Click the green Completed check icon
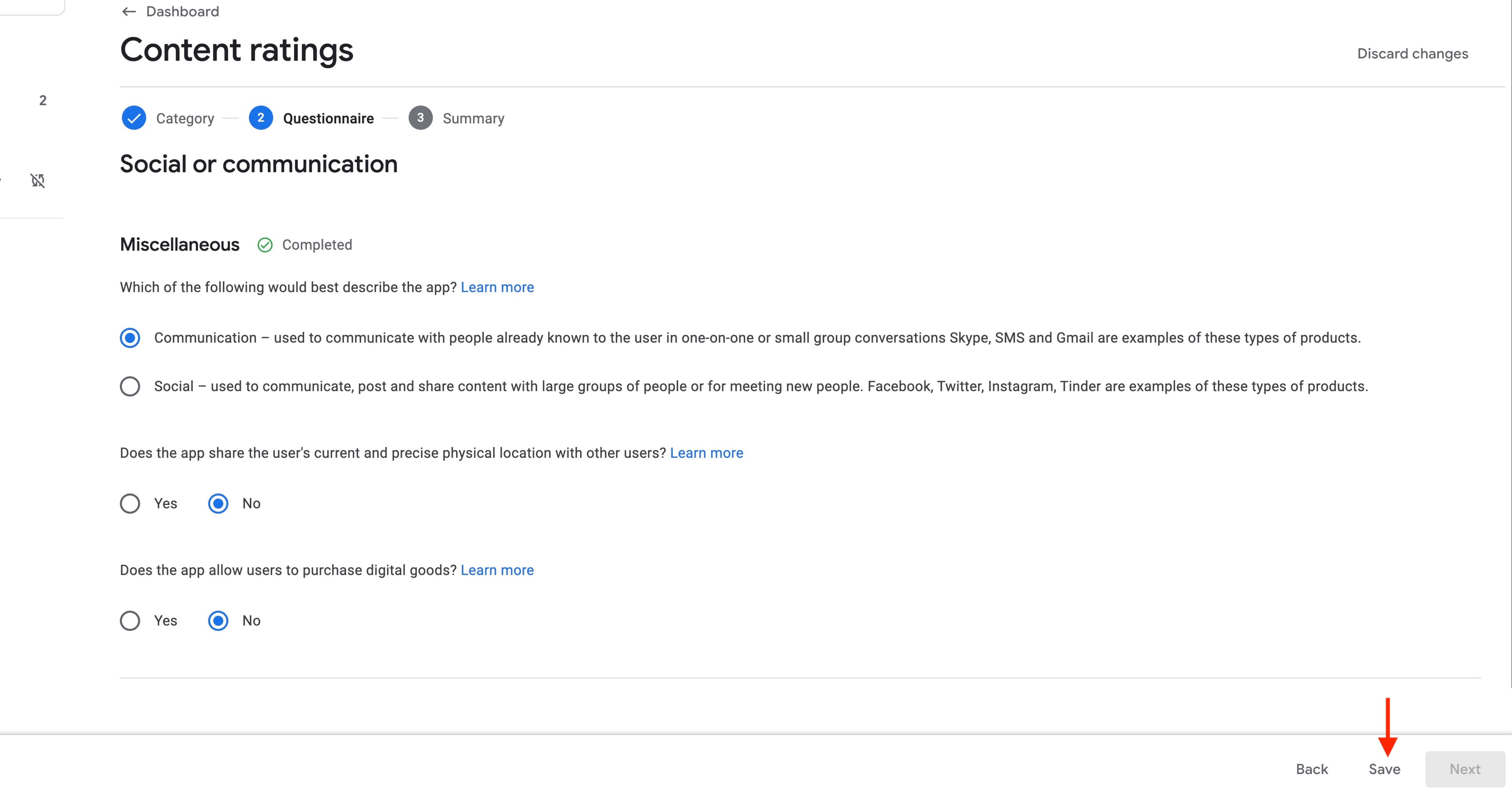The width and height of the screenshot is (1512, 793). click(265, 245)
